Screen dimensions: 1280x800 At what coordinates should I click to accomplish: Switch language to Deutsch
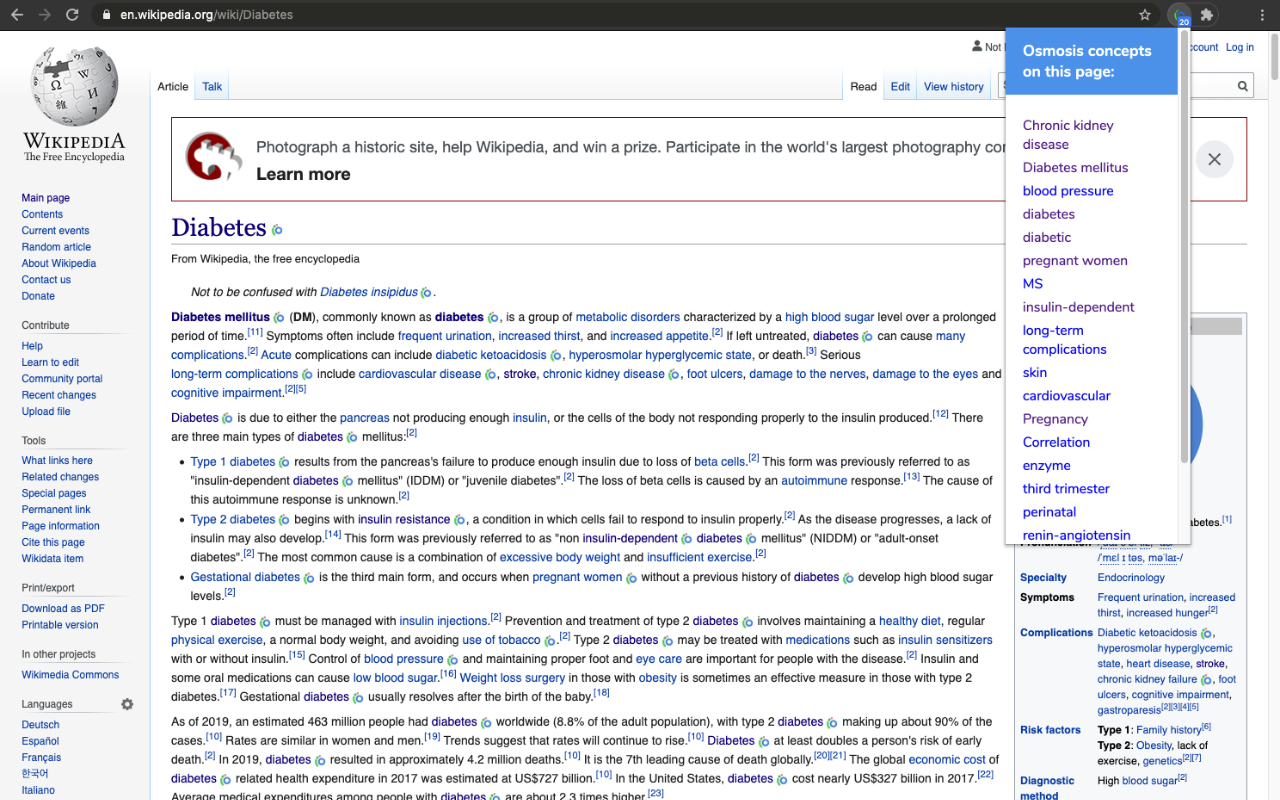click(41, 725)
